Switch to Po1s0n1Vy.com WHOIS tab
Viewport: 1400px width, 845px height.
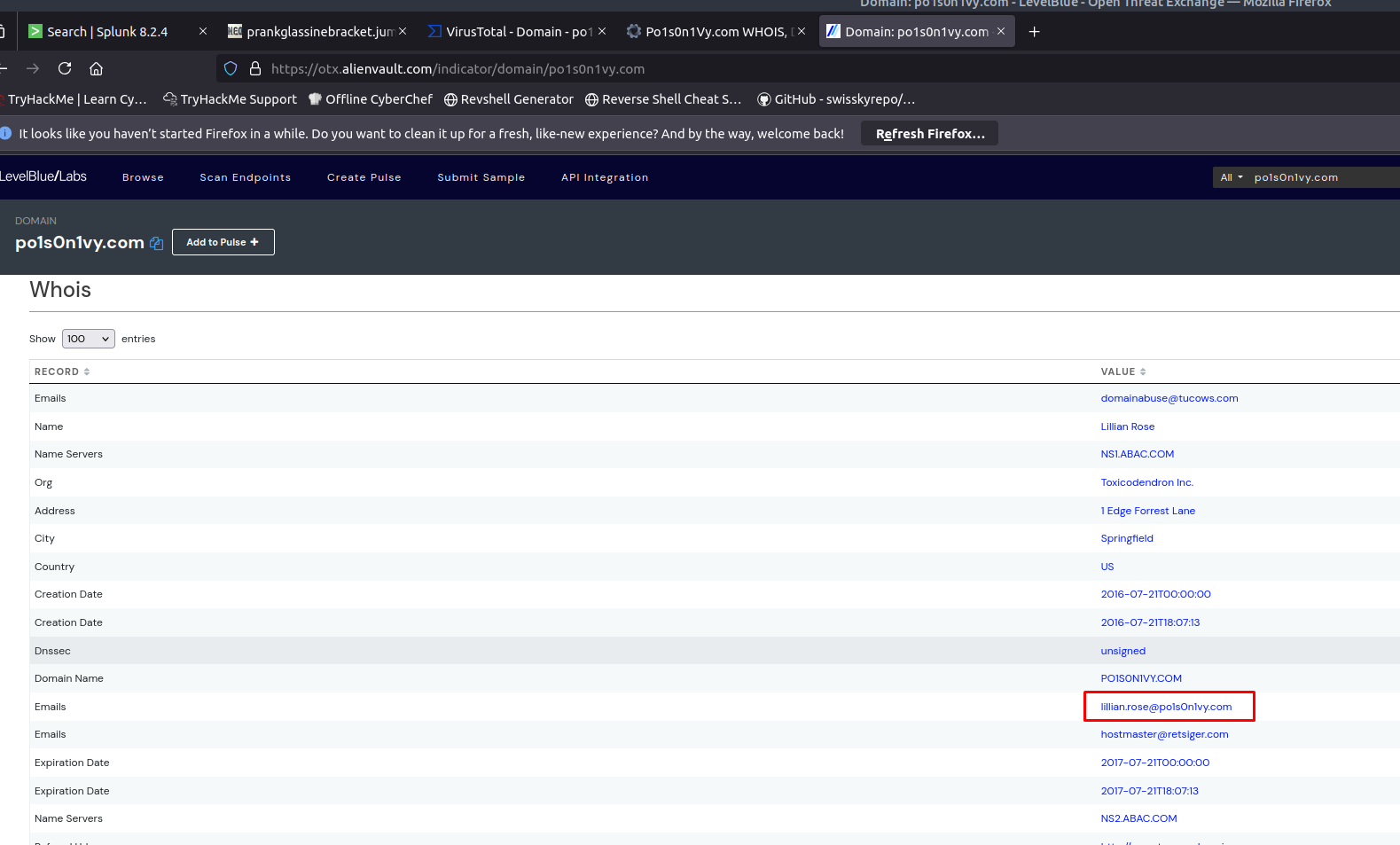tap(709, 32)
